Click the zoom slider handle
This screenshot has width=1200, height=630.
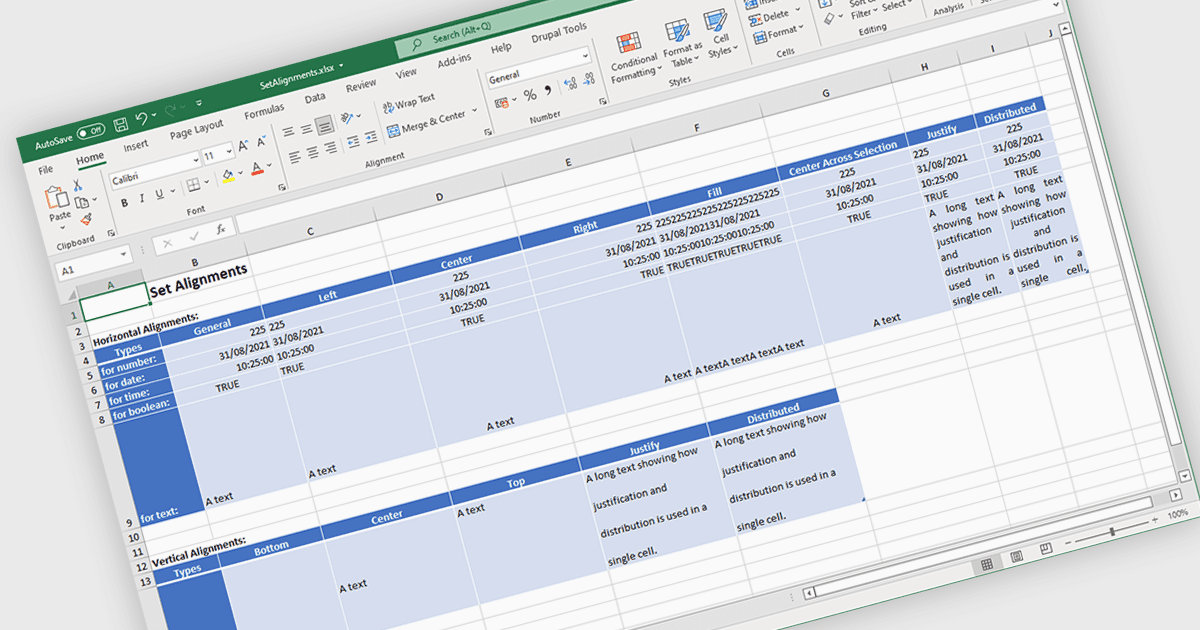point(1112,531)
